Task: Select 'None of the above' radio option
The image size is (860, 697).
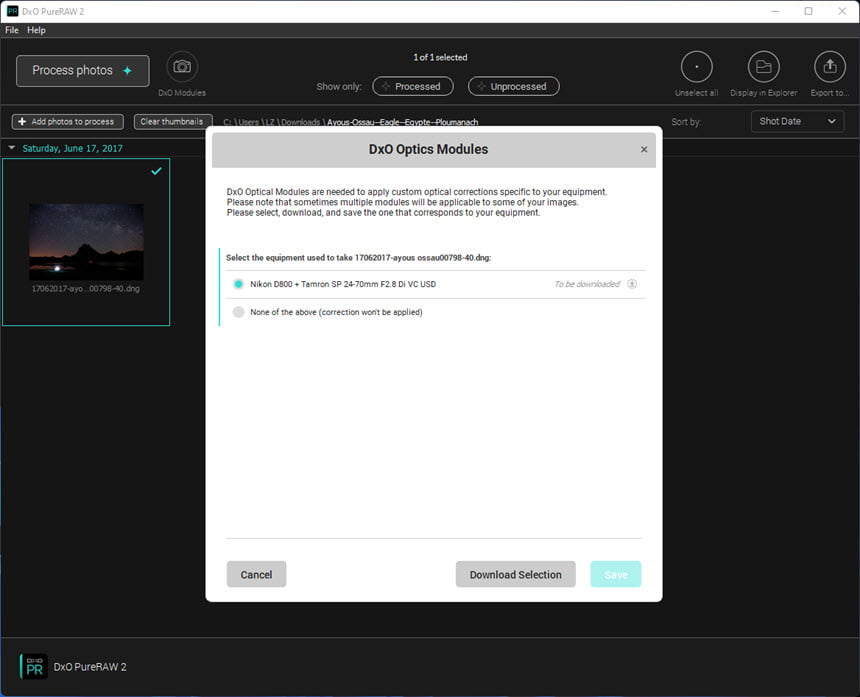Action: pyautogui.click(x=238, y=312)
